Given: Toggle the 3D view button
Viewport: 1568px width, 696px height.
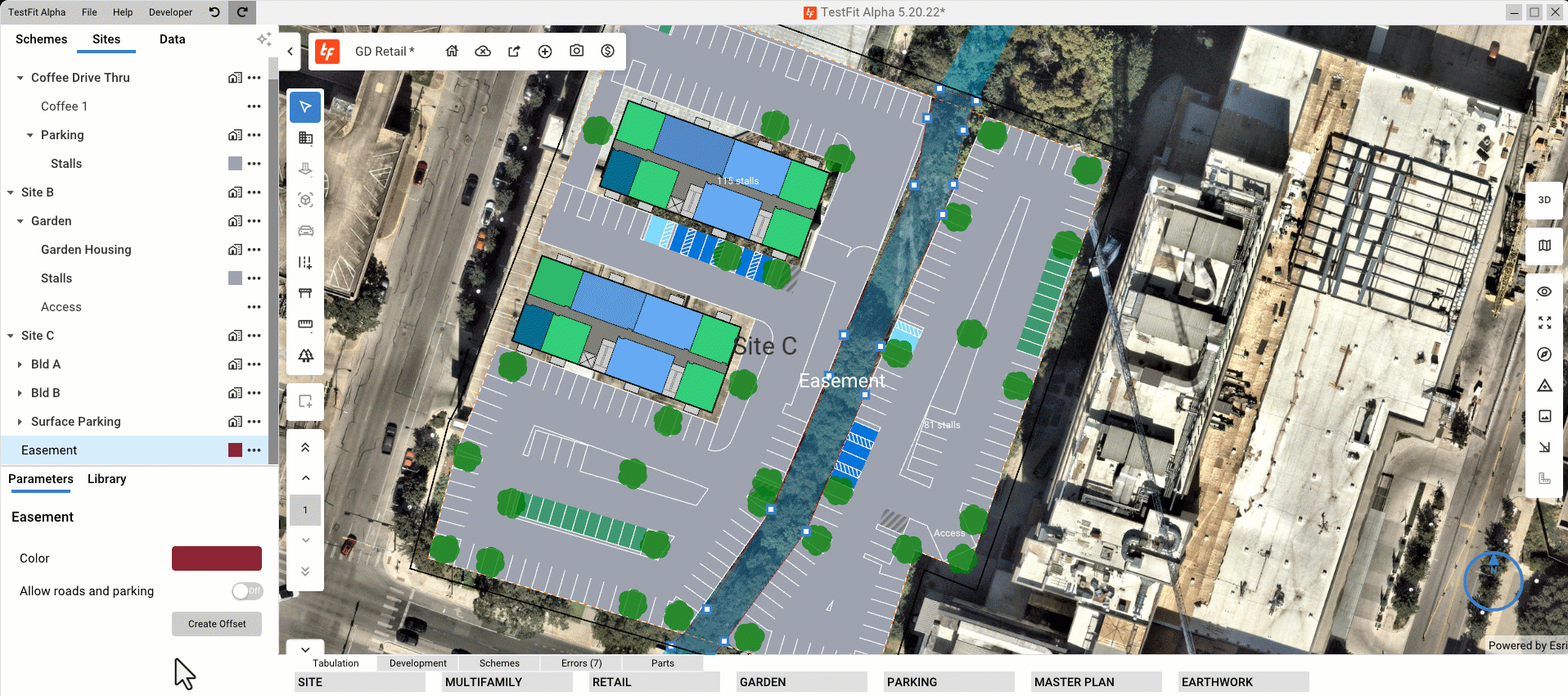Looking at the screenshot, I should (x=1544, y=200).
